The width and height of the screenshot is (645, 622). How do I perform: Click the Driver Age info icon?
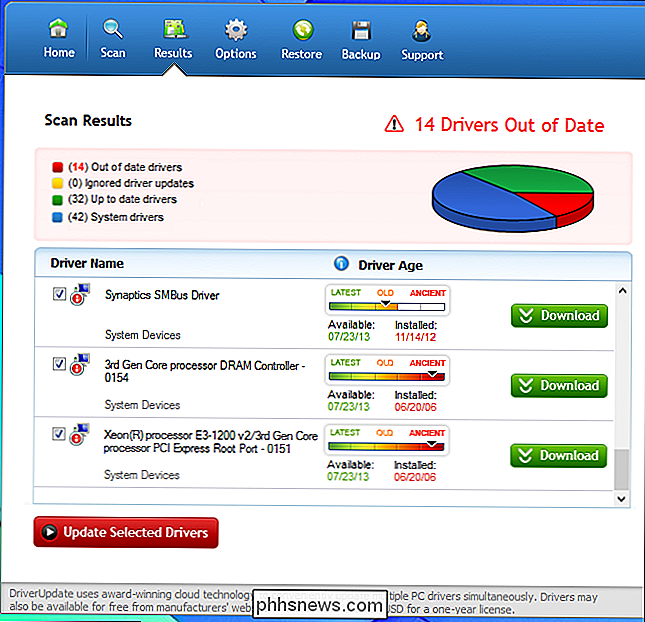[x=341, y=263]
